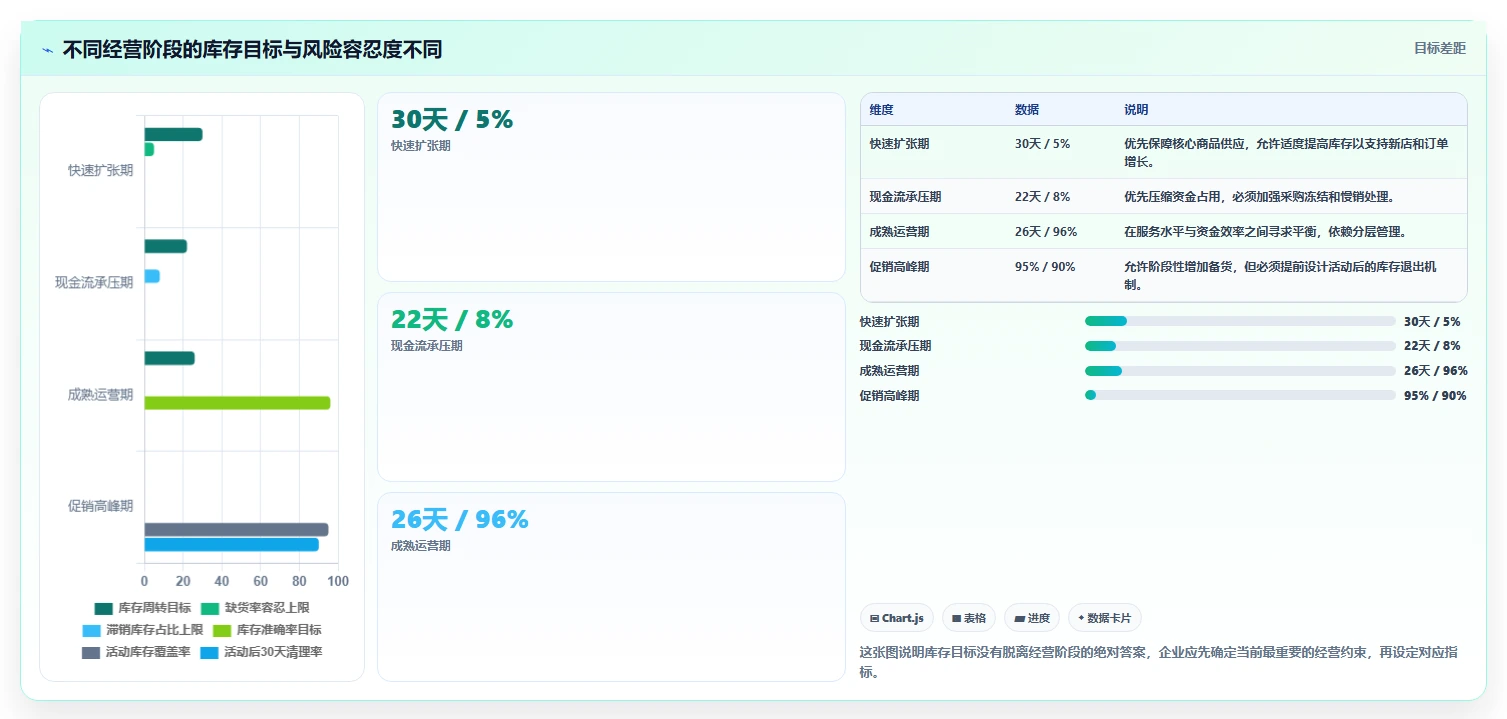Select 现金流承压期 cell in the table

coord(906,197)
